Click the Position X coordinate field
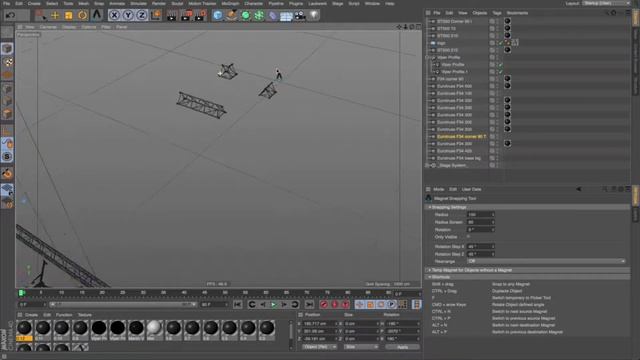The height and width of the screenshot is (360, 640). [320, 324]
